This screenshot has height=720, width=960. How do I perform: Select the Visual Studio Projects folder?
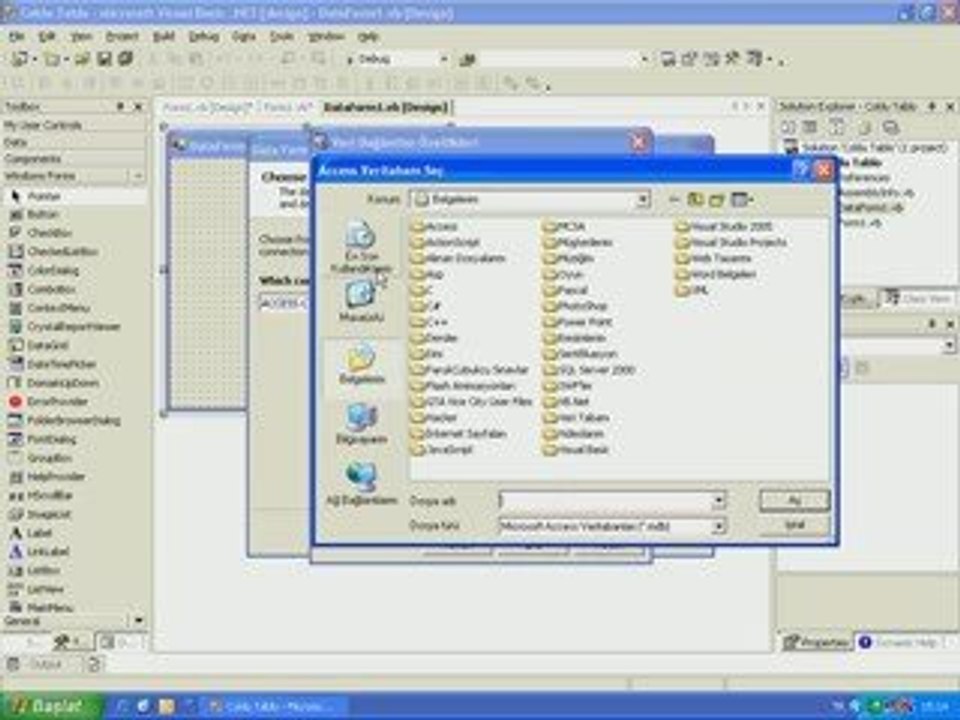click(731, 242)
